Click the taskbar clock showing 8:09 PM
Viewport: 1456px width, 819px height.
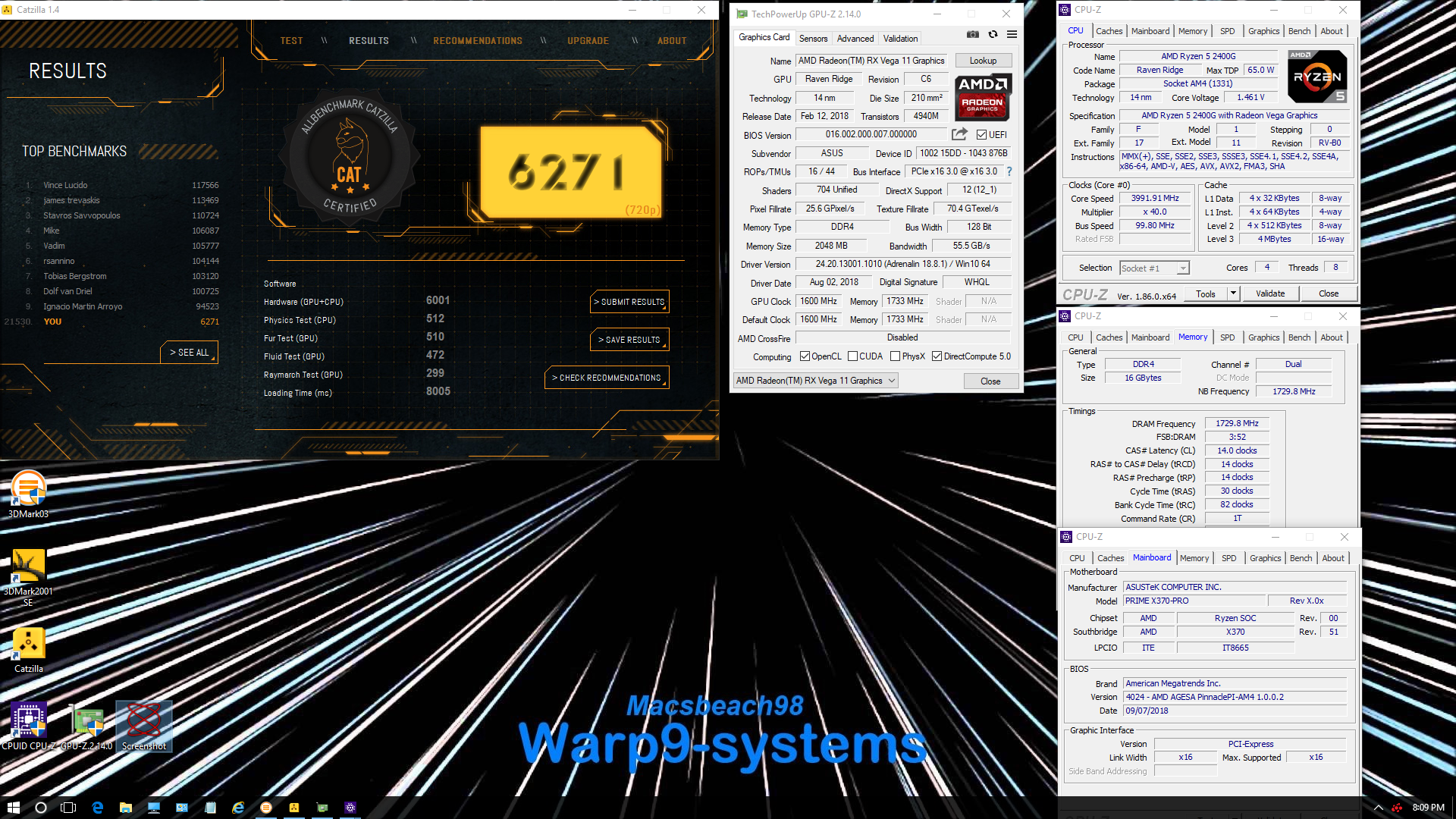click(1428, 808)
